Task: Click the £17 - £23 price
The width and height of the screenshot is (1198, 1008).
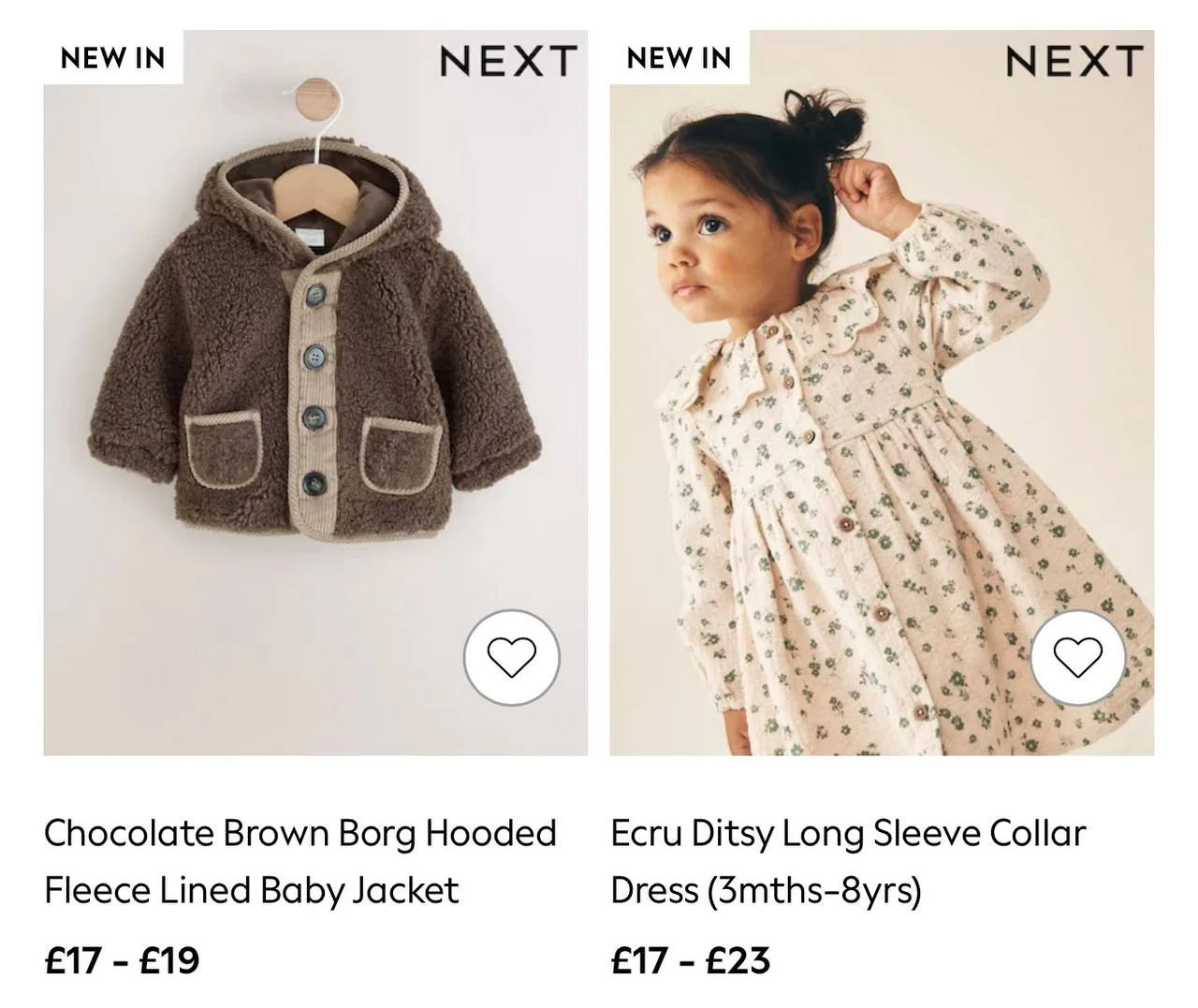Action: [x=690, y=960]
